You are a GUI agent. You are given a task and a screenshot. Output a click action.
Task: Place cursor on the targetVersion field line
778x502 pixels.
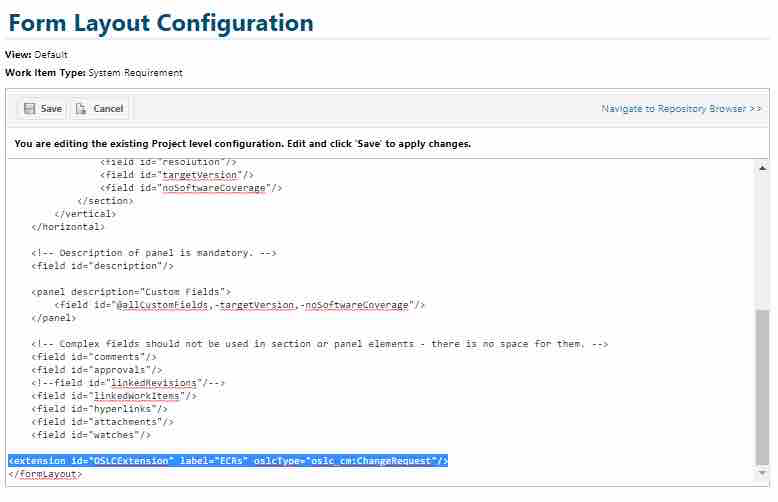(x=182, y=174)
